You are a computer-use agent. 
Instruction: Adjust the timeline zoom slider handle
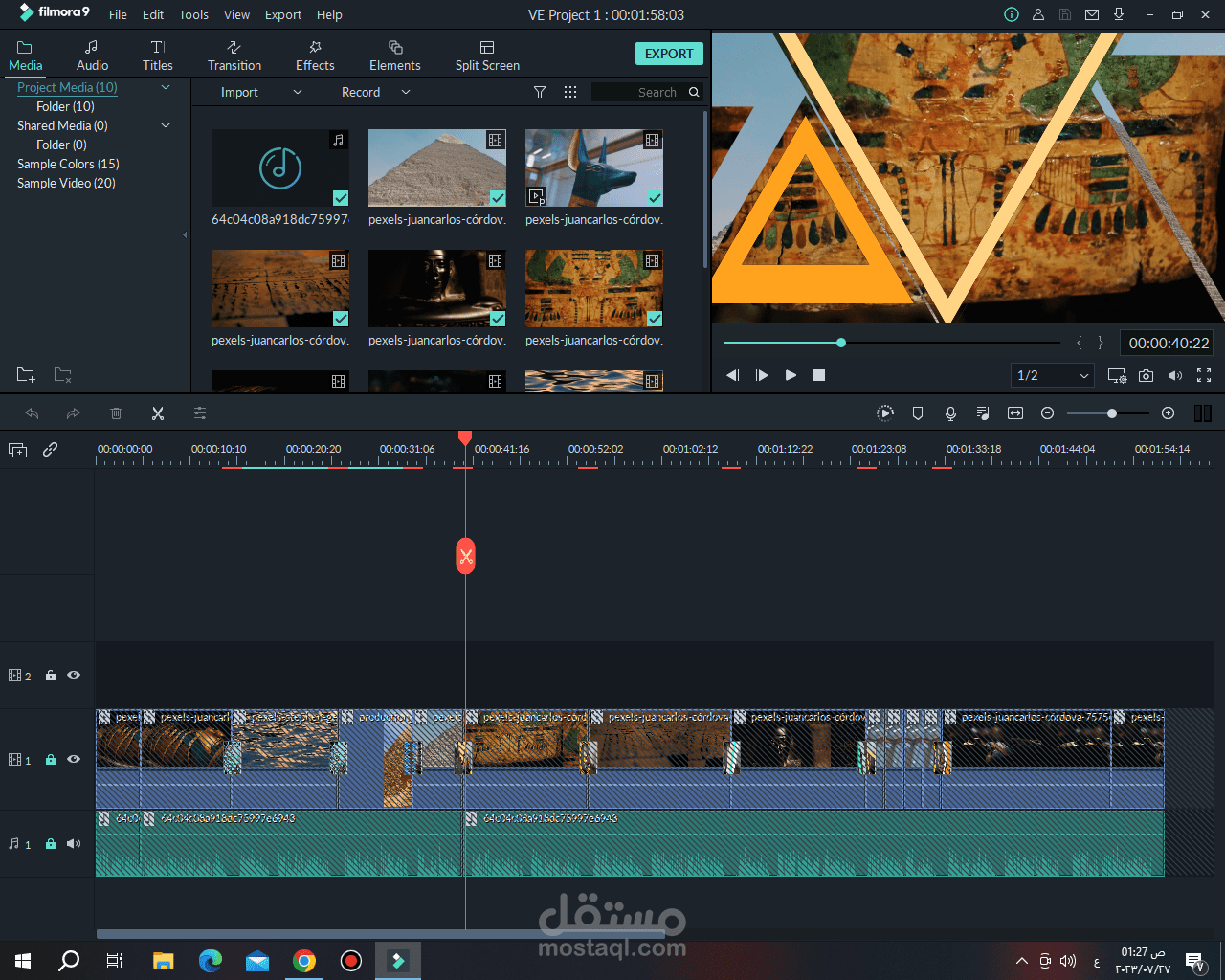pos(1111,413)
